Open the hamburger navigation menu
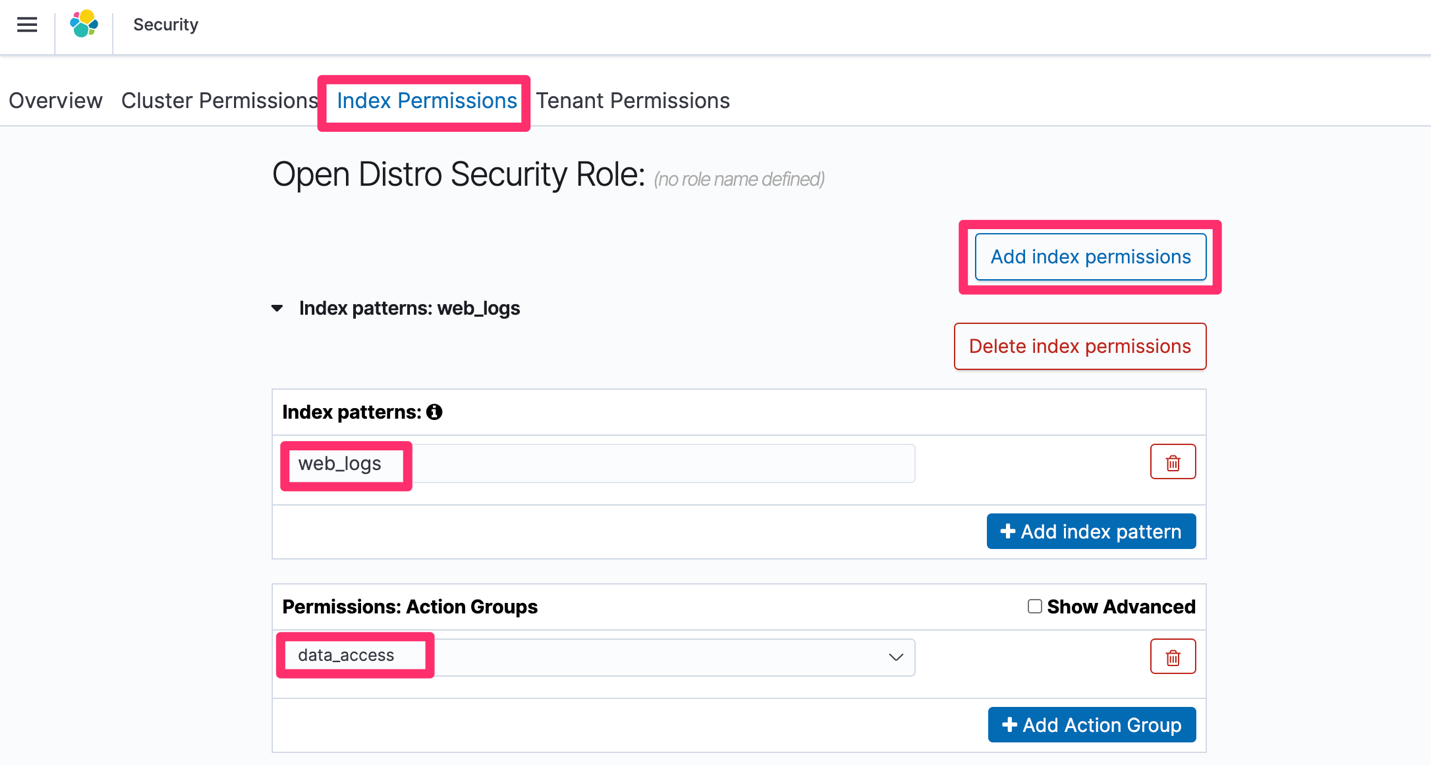The image size is (1431, 765). coord(26,26)
